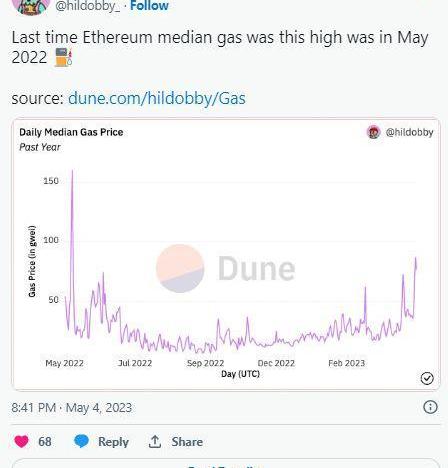Click the blue reply speech bubble icon

point(81,441)
